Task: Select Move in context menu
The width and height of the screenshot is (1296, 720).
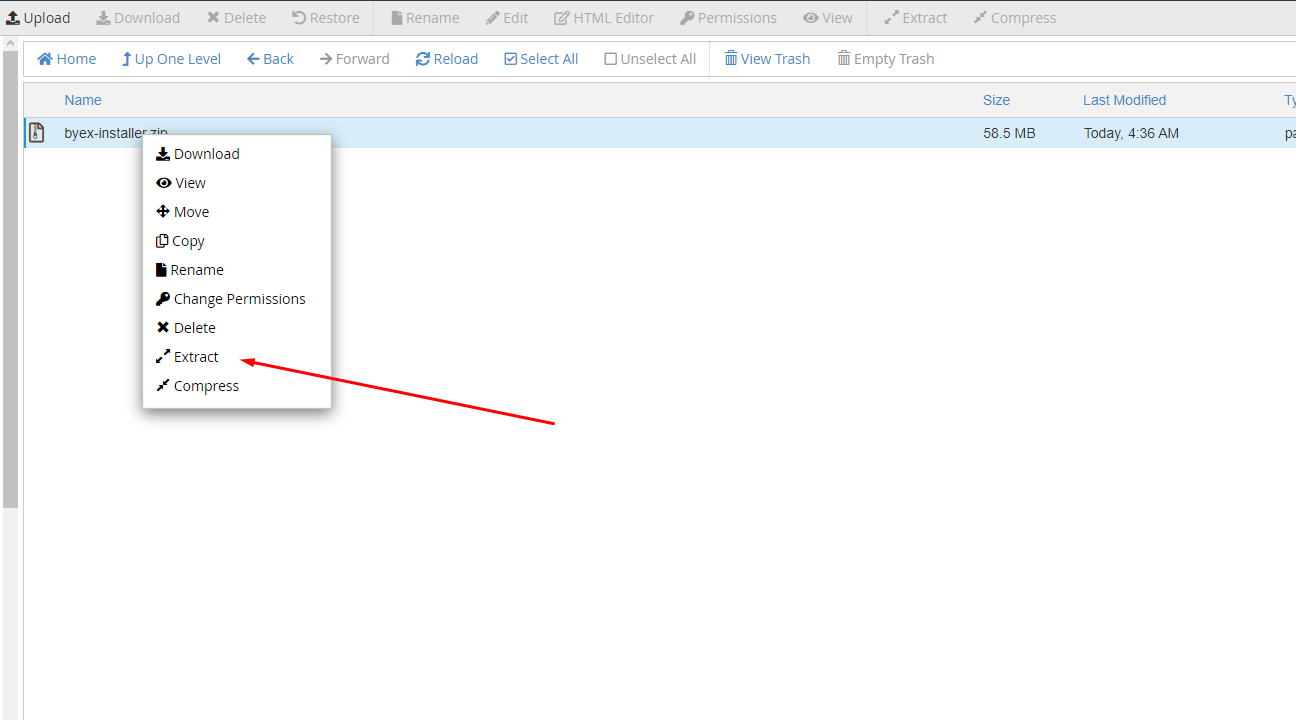Action: click(191, 212)
